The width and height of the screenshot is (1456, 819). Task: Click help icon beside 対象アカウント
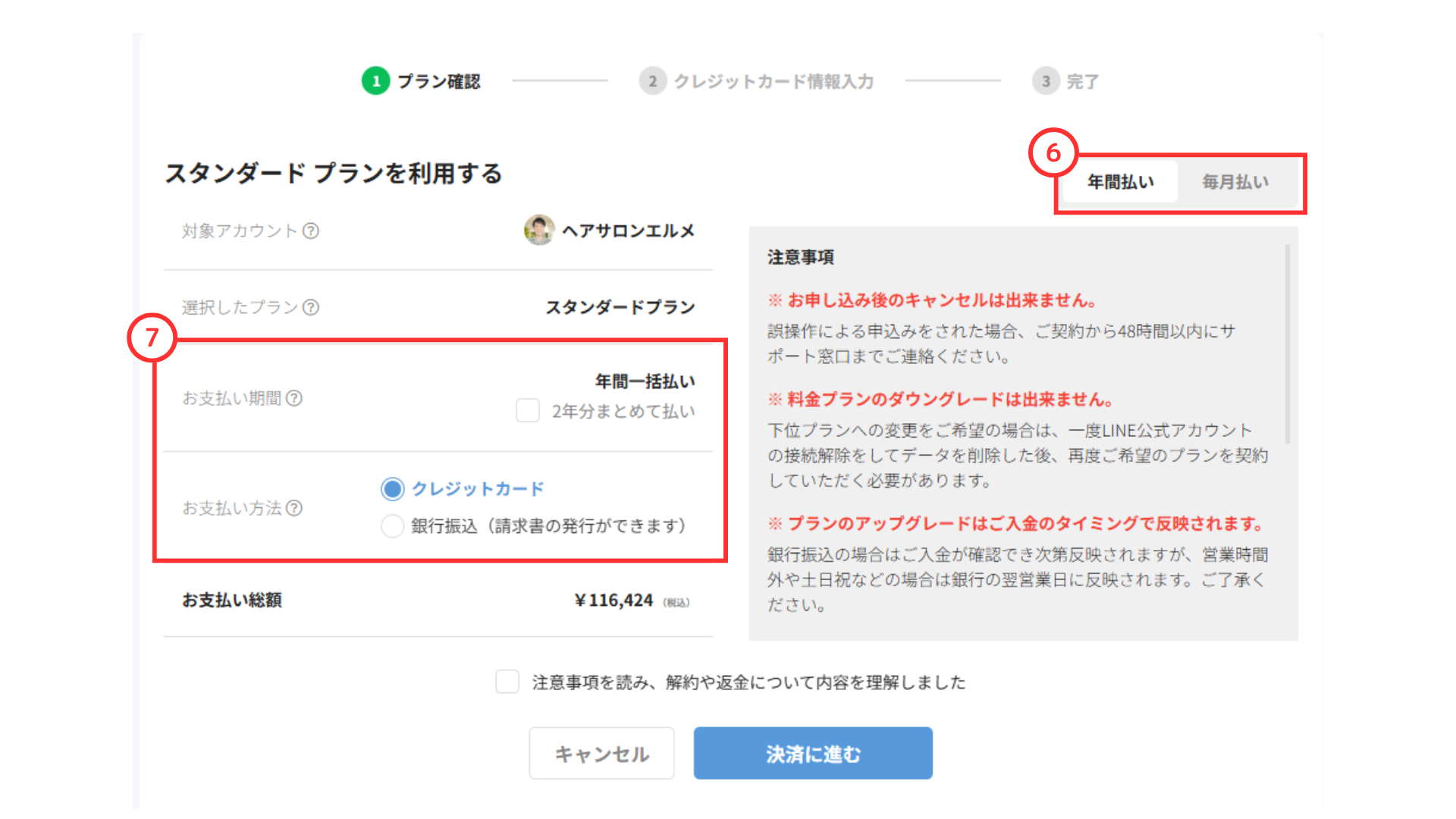click(311, 231)
